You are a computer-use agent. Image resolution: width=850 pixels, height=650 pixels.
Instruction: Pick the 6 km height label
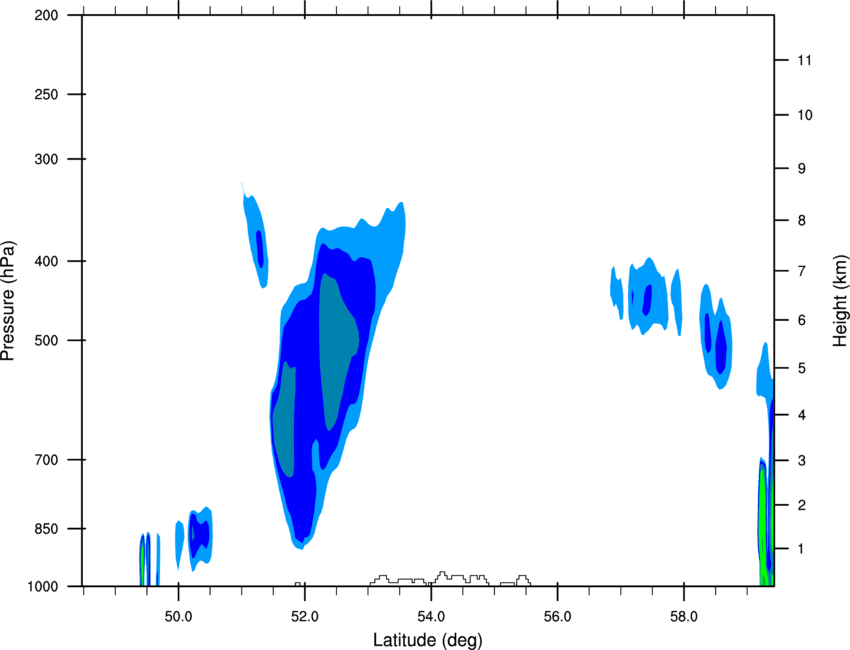802,320
